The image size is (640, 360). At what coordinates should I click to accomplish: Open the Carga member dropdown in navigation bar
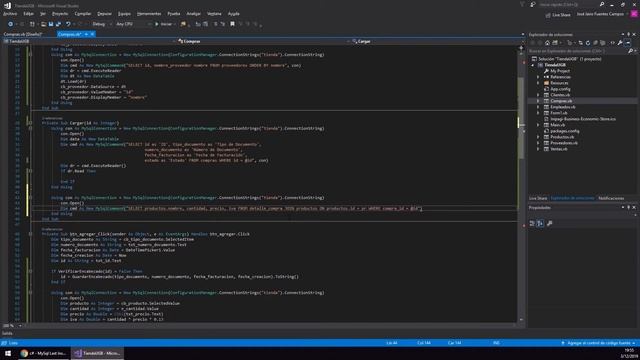pyautogui.click(x=436, y=41)
